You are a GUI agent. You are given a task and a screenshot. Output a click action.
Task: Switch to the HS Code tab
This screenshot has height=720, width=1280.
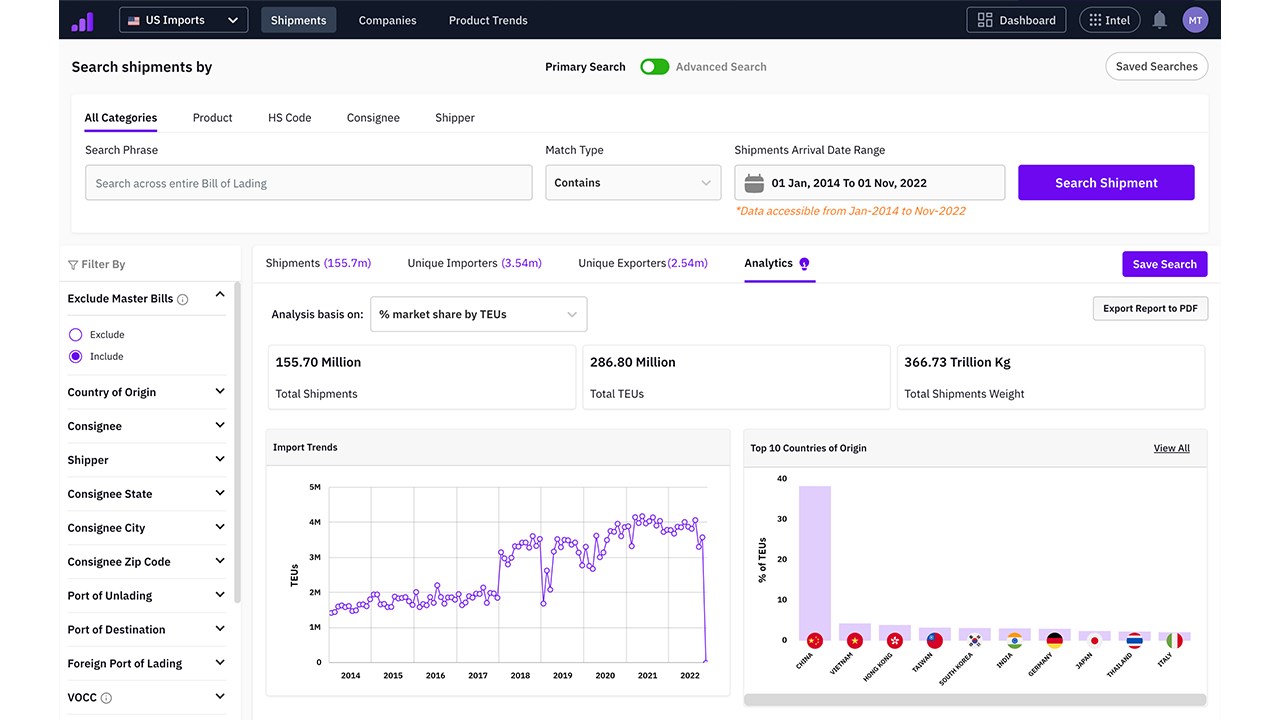click(x=290, y=118)
